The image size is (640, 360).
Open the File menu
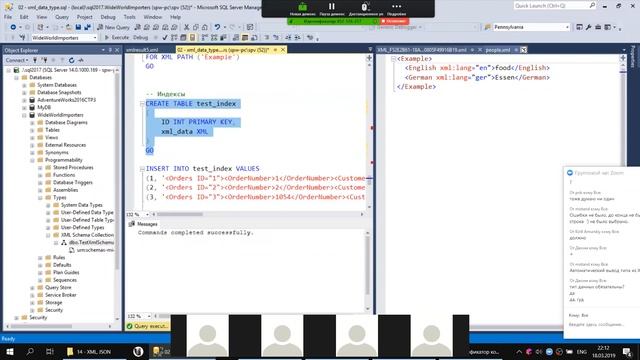[8, 17]
